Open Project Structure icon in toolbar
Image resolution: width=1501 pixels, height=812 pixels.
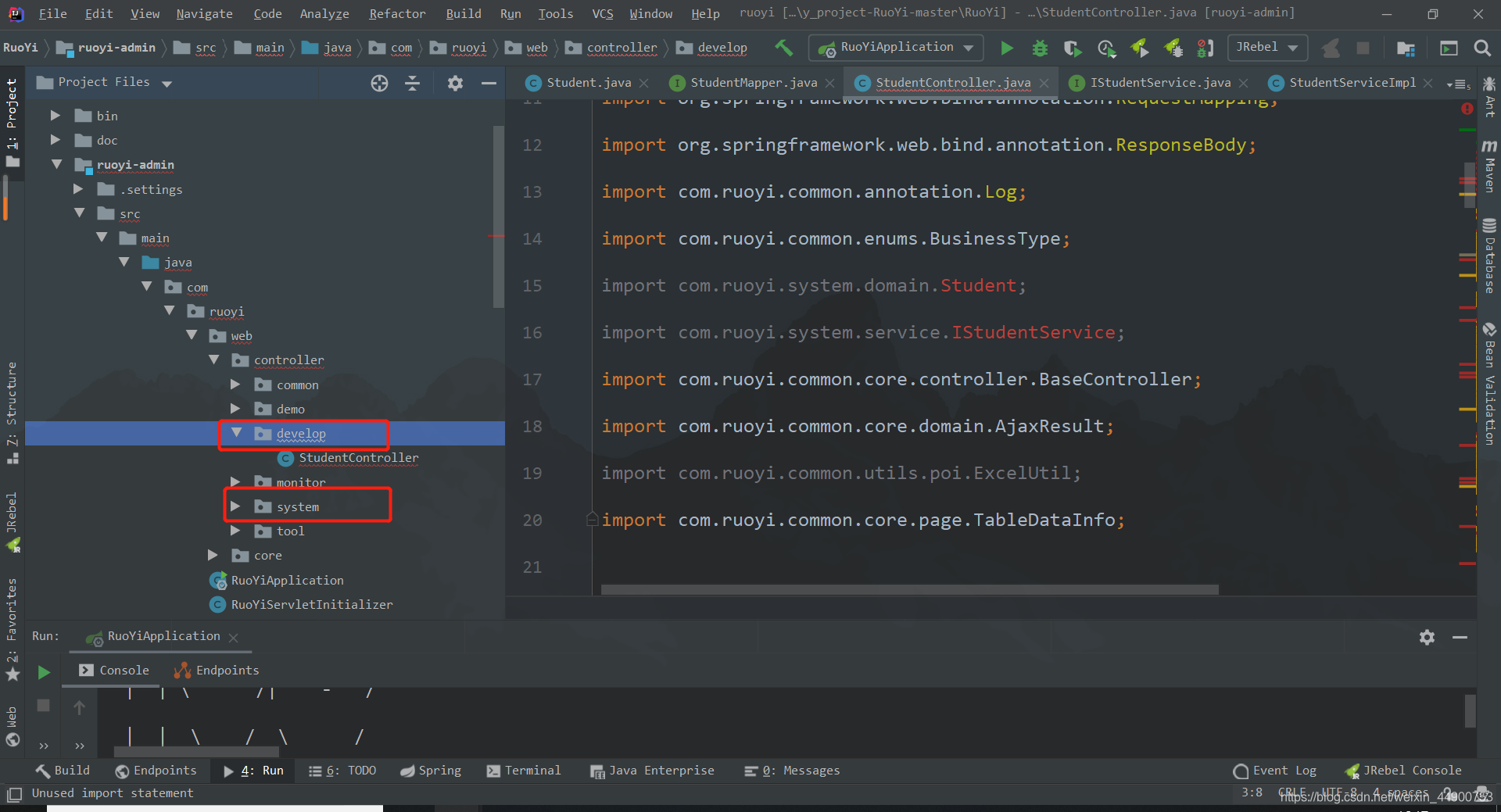click(1406, 48)
